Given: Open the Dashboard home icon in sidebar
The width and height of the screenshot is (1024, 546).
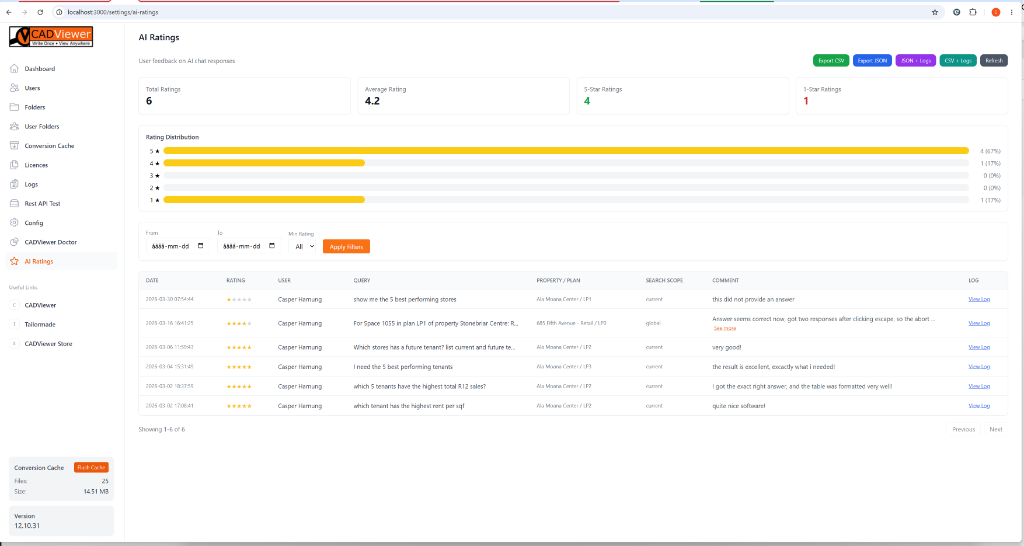Looking at the screenshot, I should tap(14, 69).
